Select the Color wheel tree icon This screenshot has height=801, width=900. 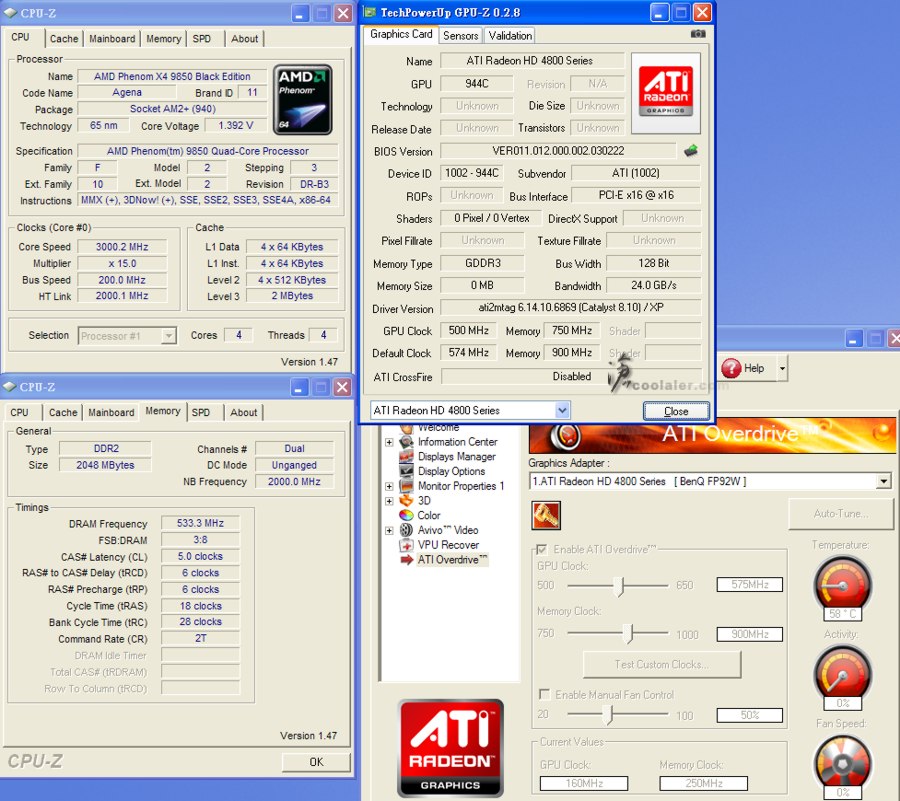click(406, 515)
